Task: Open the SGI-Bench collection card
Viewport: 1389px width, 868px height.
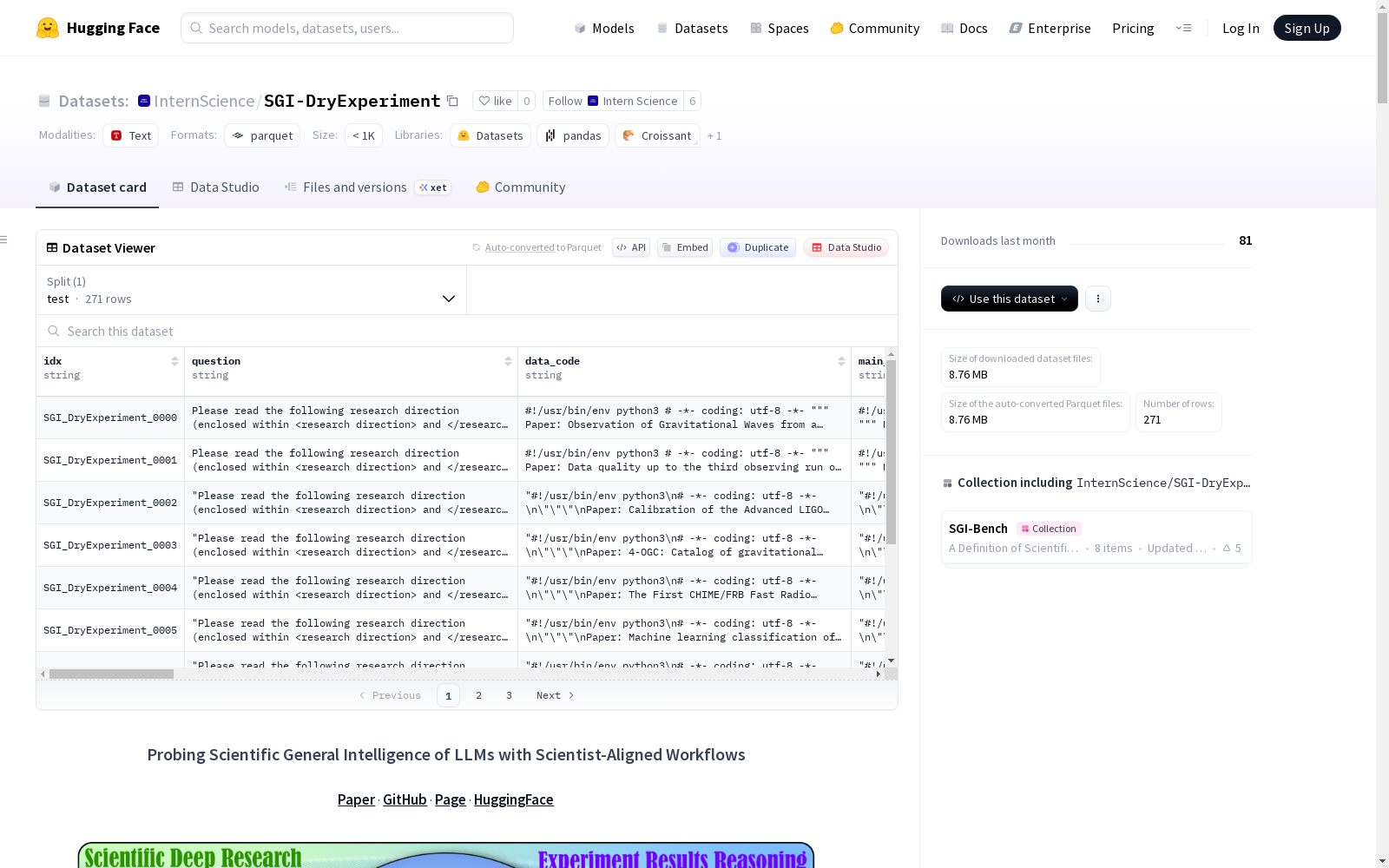Action: 1096,537
